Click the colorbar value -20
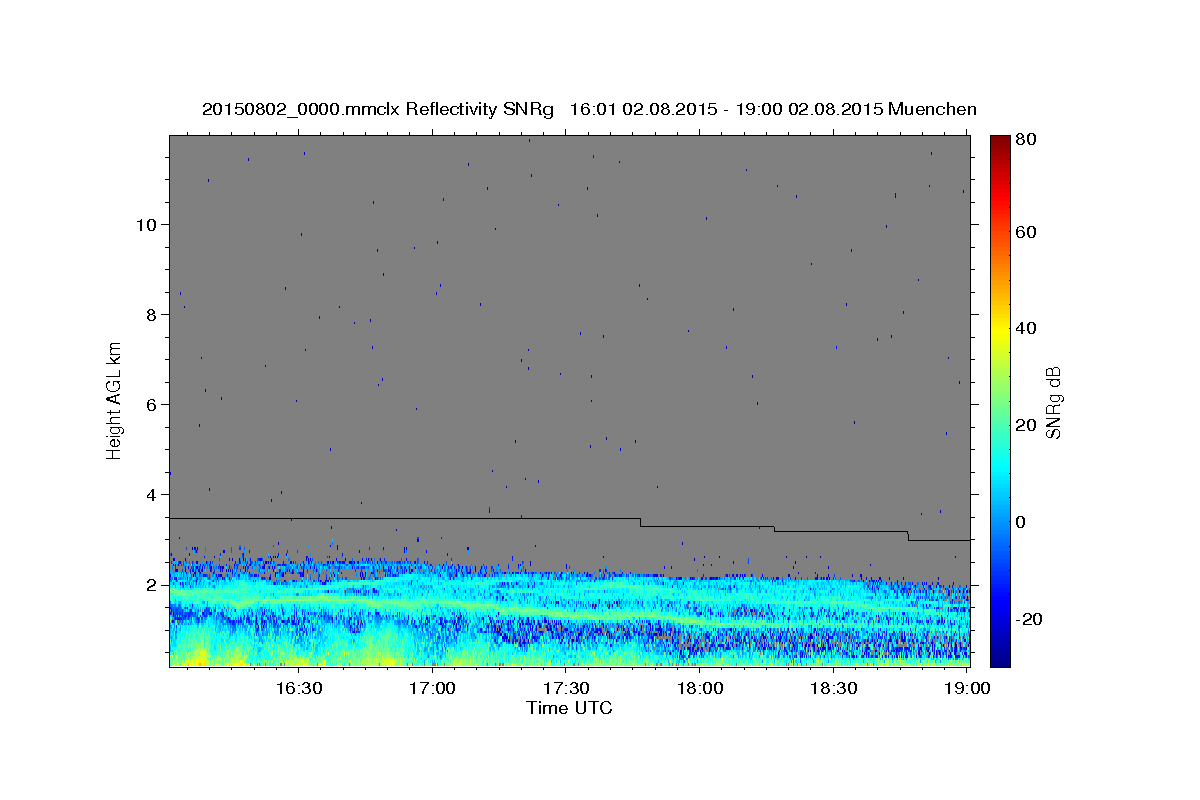Screen dimensions: 1200x800 coord(1029,619)
